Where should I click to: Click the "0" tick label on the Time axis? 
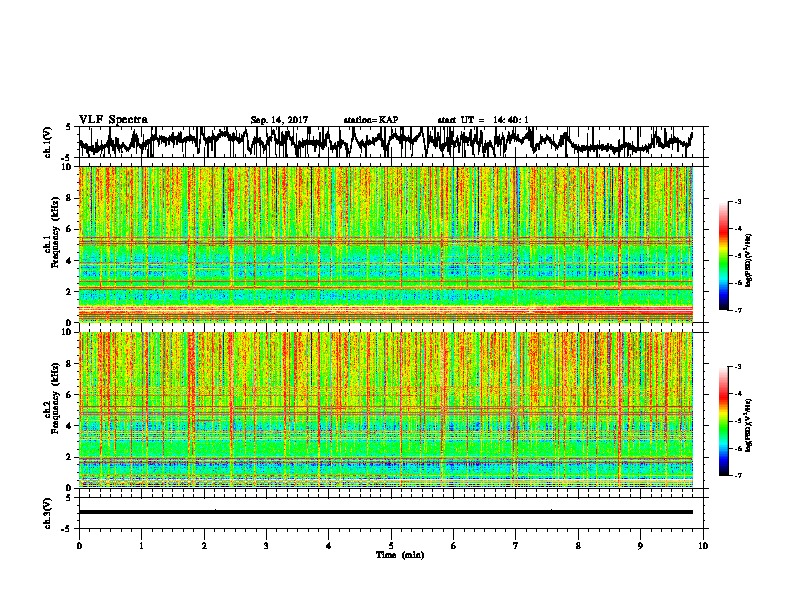point(79,546)
